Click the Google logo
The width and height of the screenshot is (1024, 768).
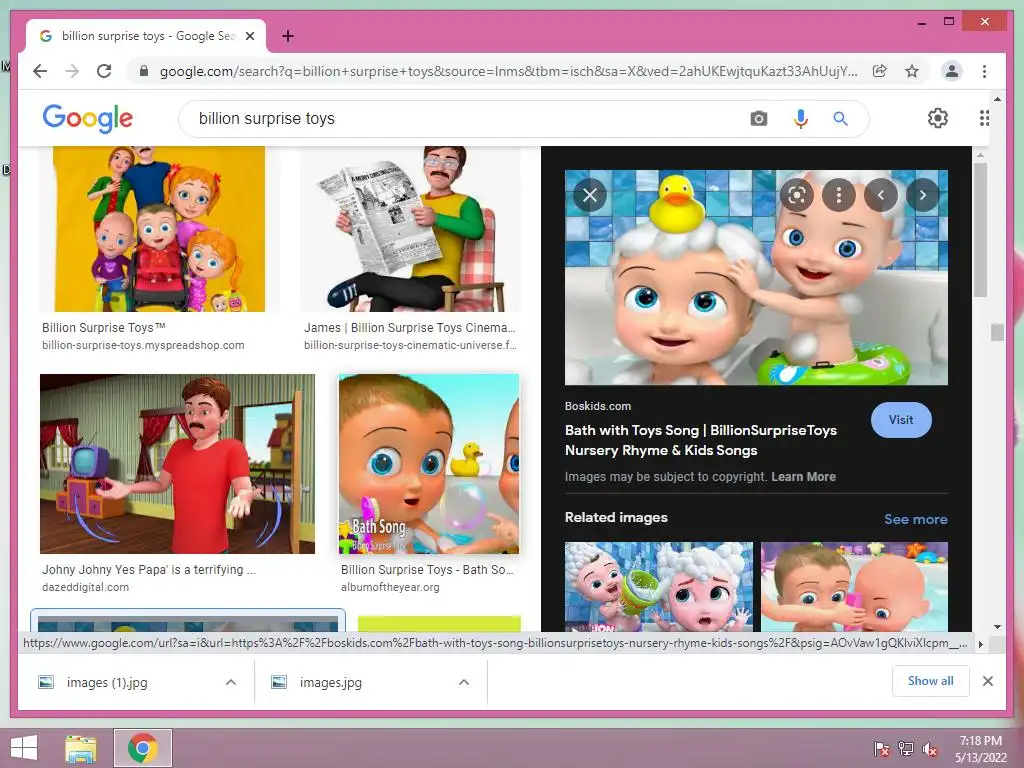click(88, 118)
